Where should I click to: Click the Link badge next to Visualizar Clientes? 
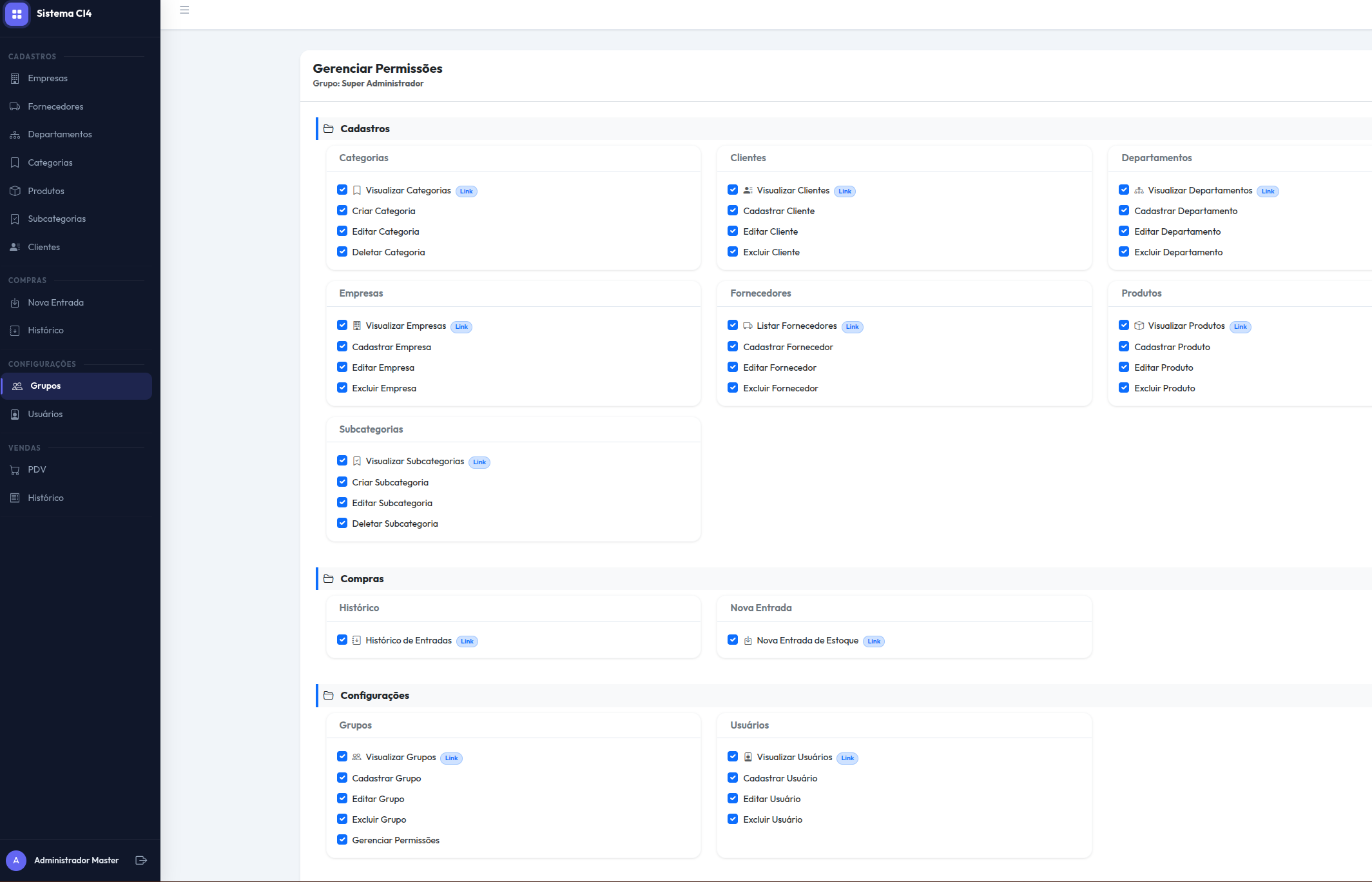click(x=844, y=191)
